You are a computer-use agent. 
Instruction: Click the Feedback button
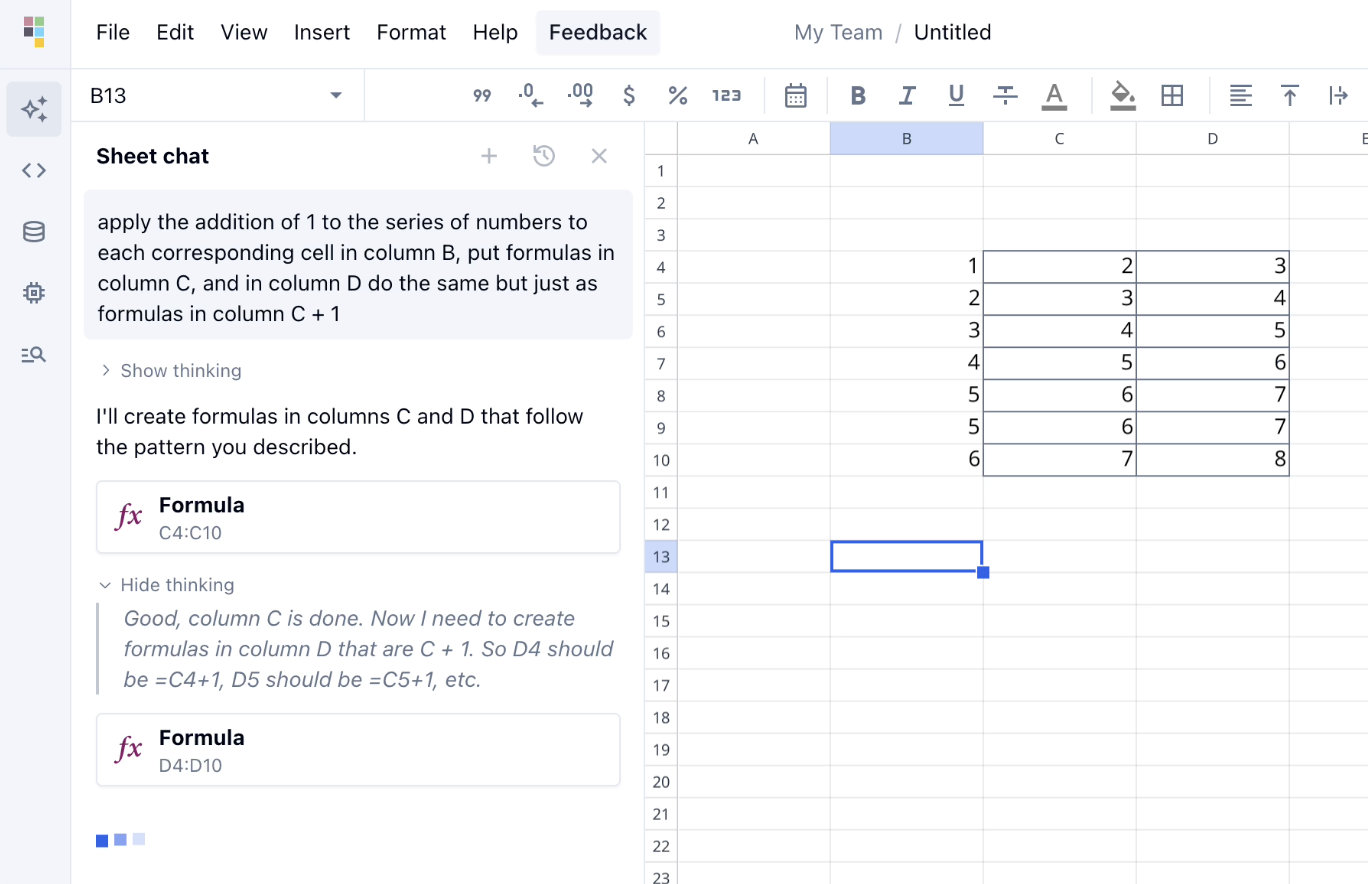pyautogui.click(x=598, y=32)
